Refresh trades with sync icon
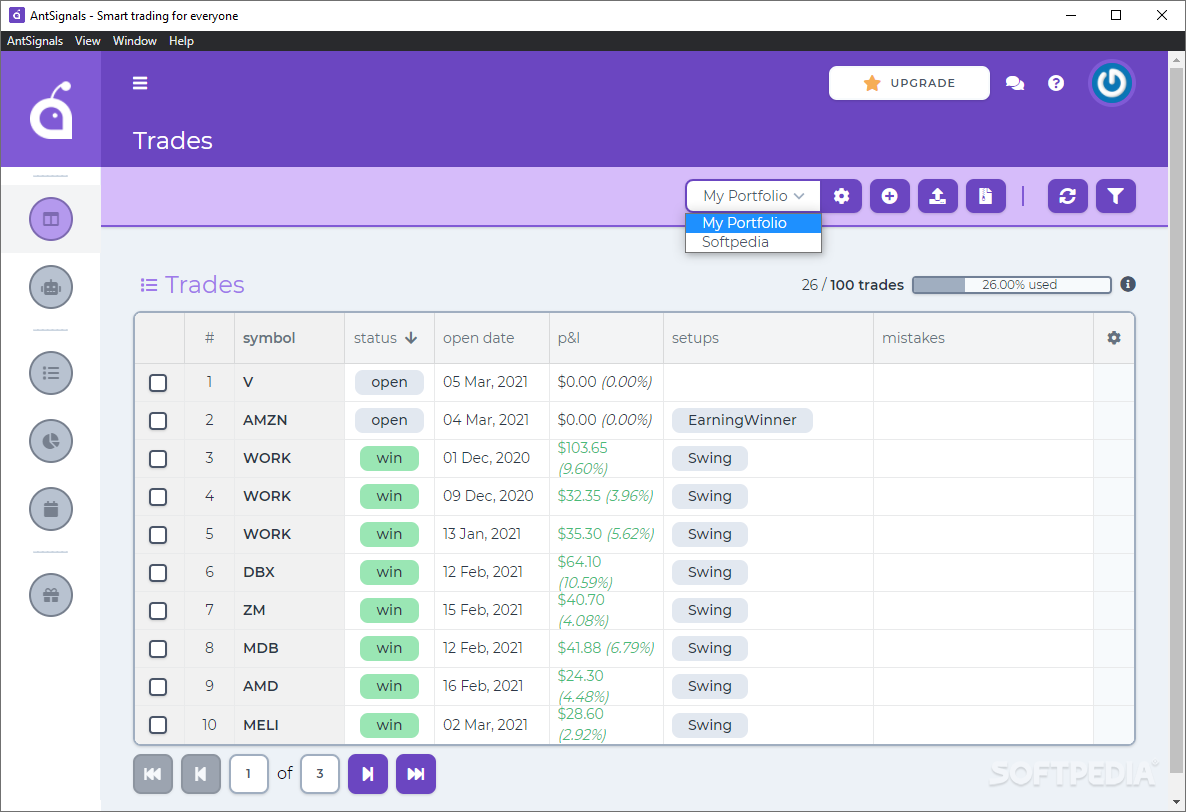Image resolution: width=1186 pixels, height=812 pixels. pyautogui.click(x=1067, y=197)
